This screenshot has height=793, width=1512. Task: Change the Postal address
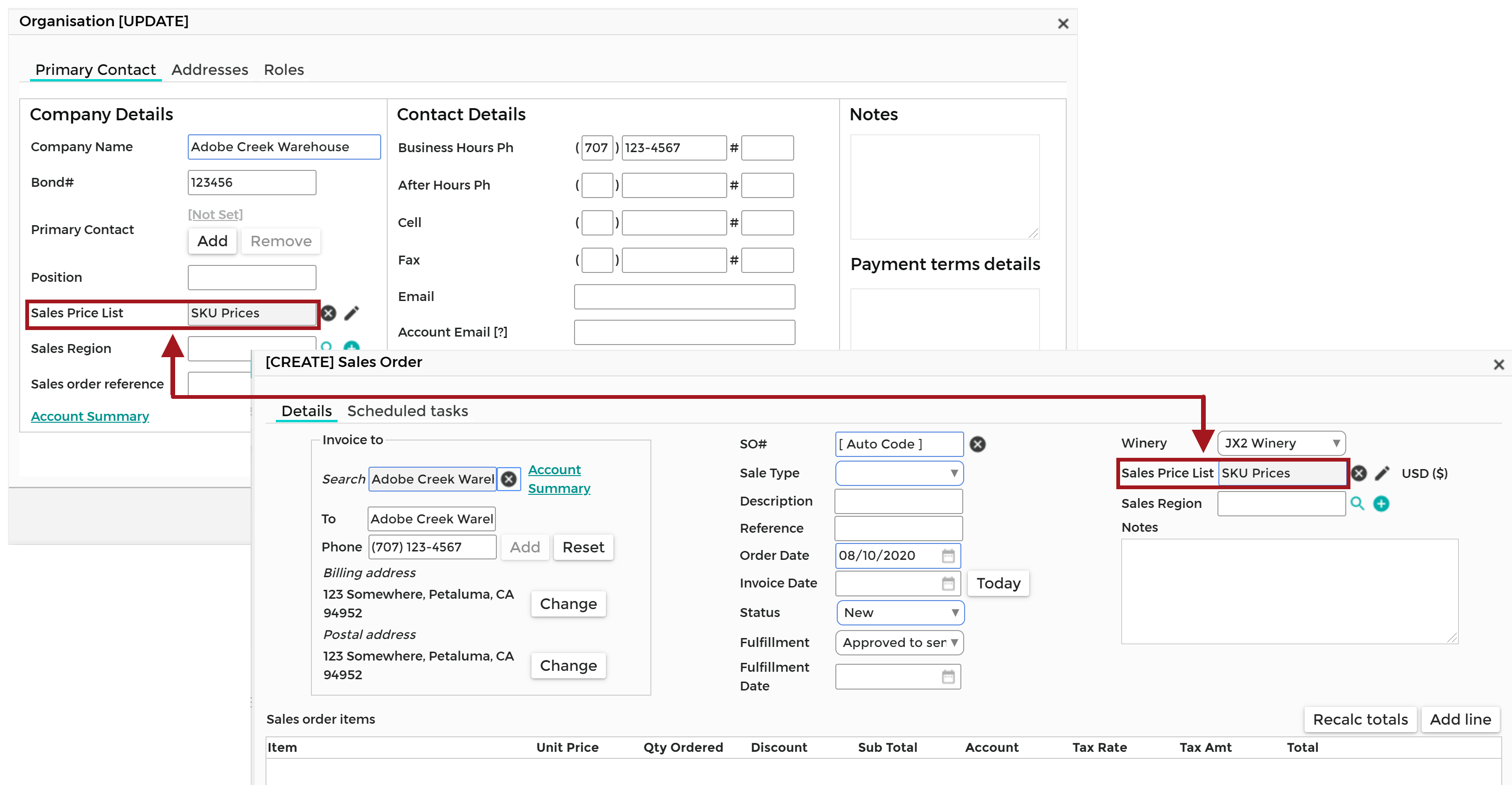click(x=568, y=666)
